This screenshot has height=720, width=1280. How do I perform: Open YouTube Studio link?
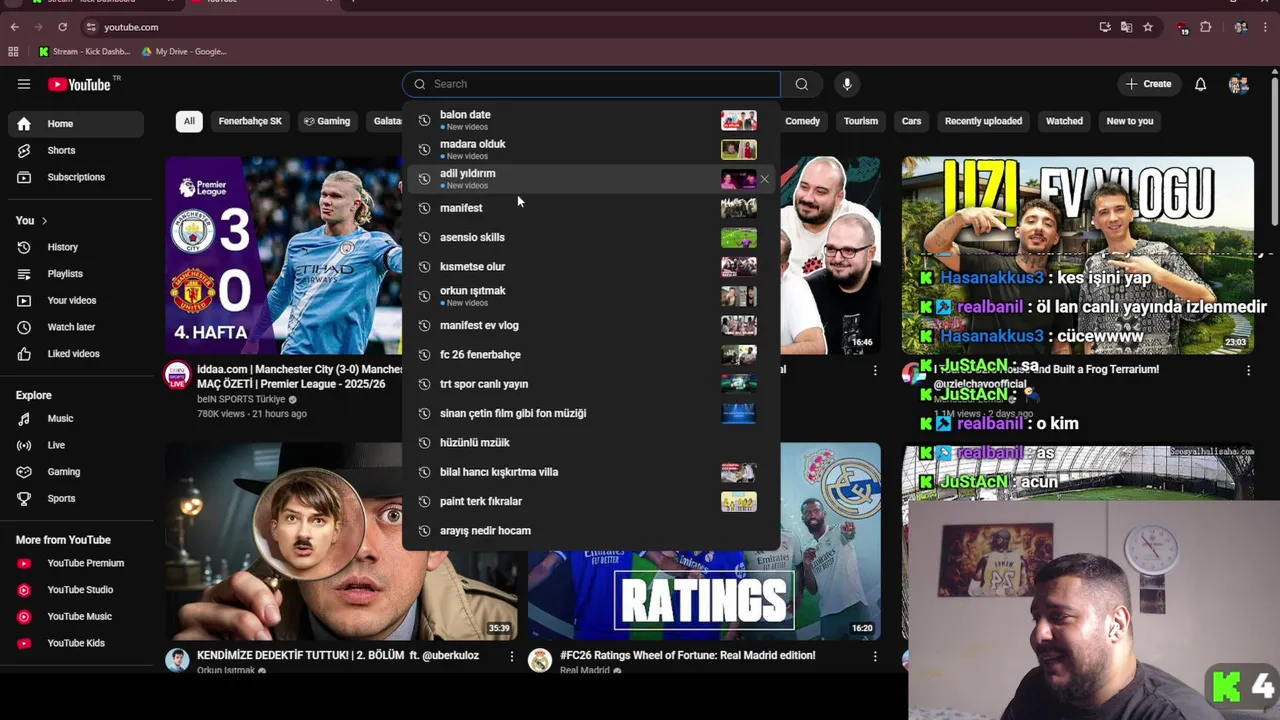pos(76,590)
